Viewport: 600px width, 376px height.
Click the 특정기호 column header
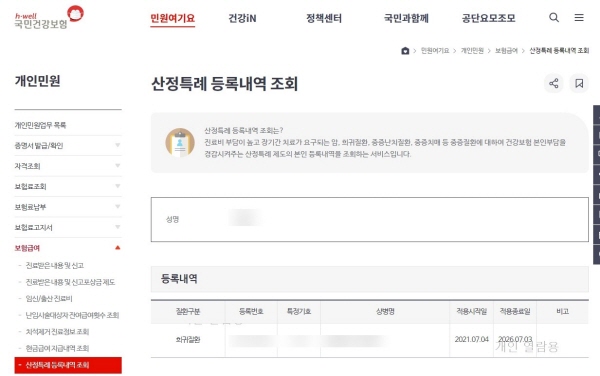coord(299,311)
